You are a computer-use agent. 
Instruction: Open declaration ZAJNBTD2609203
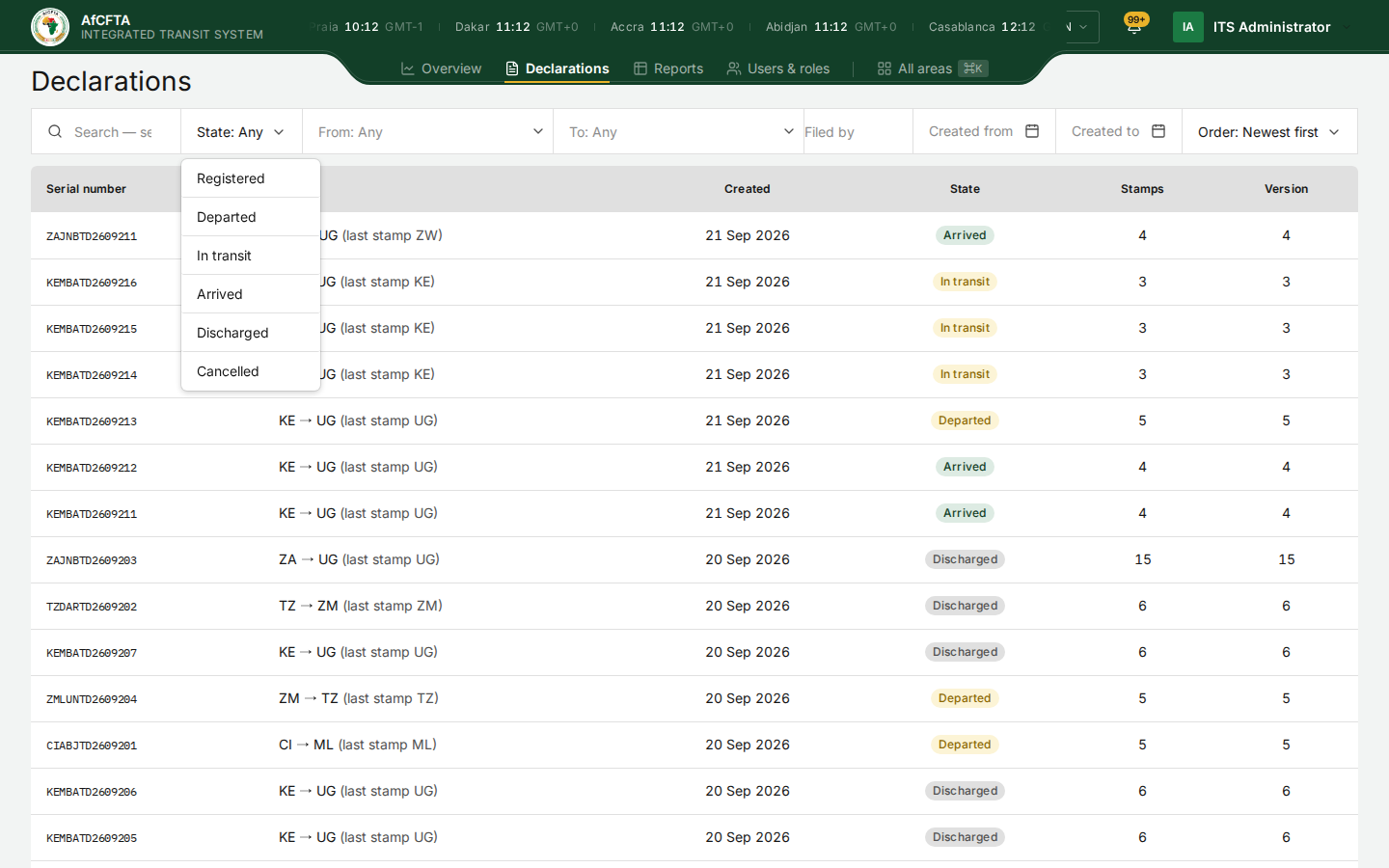(x=92, y=560)
